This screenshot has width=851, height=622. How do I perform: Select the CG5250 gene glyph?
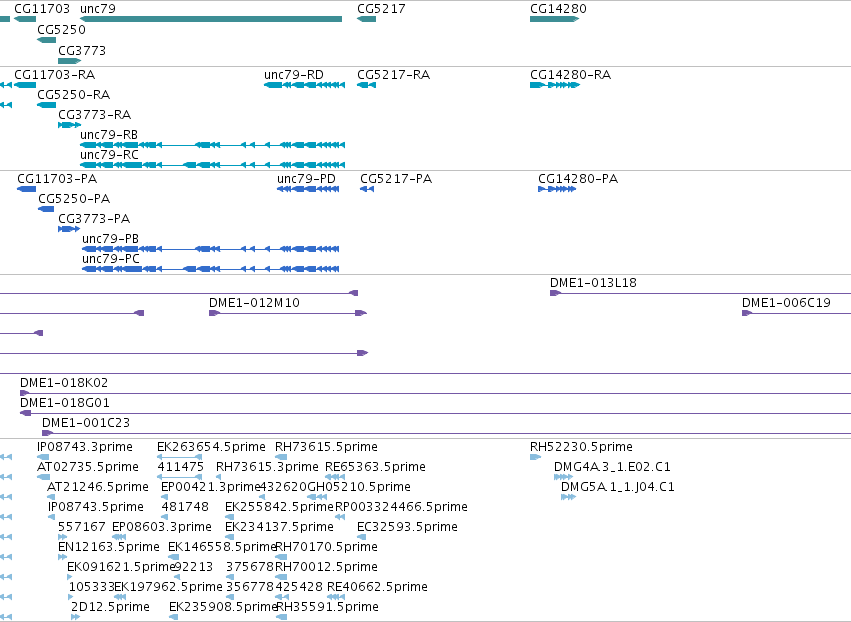coord(47,40)
